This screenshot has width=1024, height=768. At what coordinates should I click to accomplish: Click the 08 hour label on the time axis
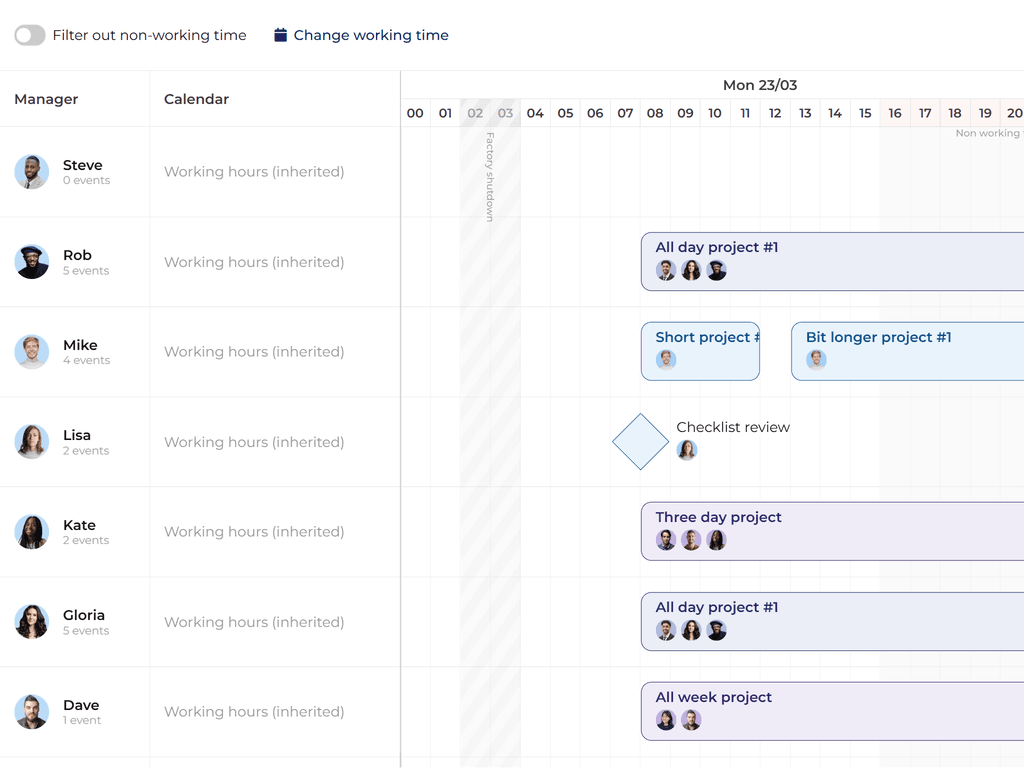click(x=655, y=113)
